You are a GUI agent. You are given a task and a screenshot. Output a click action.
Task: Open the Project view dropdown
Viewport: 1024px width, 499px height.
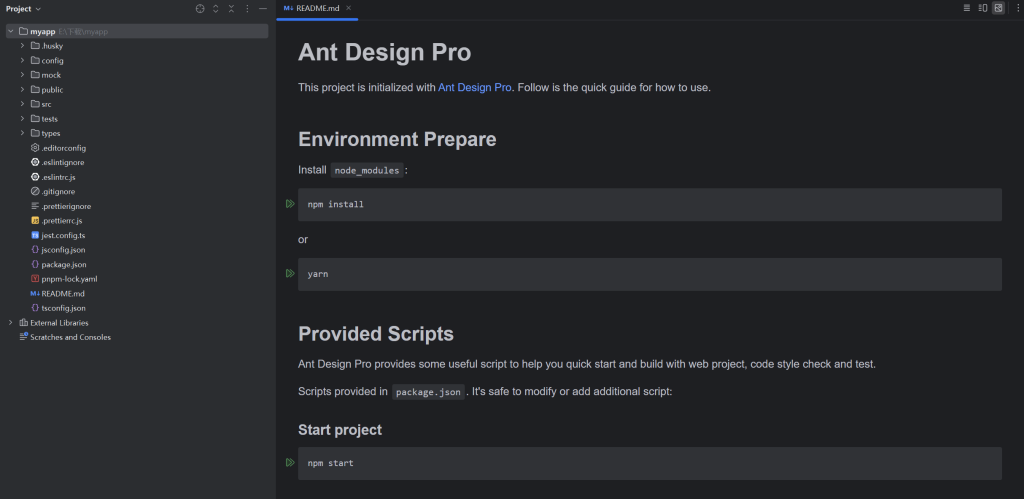pyautogui.click(x=24, y=8)
